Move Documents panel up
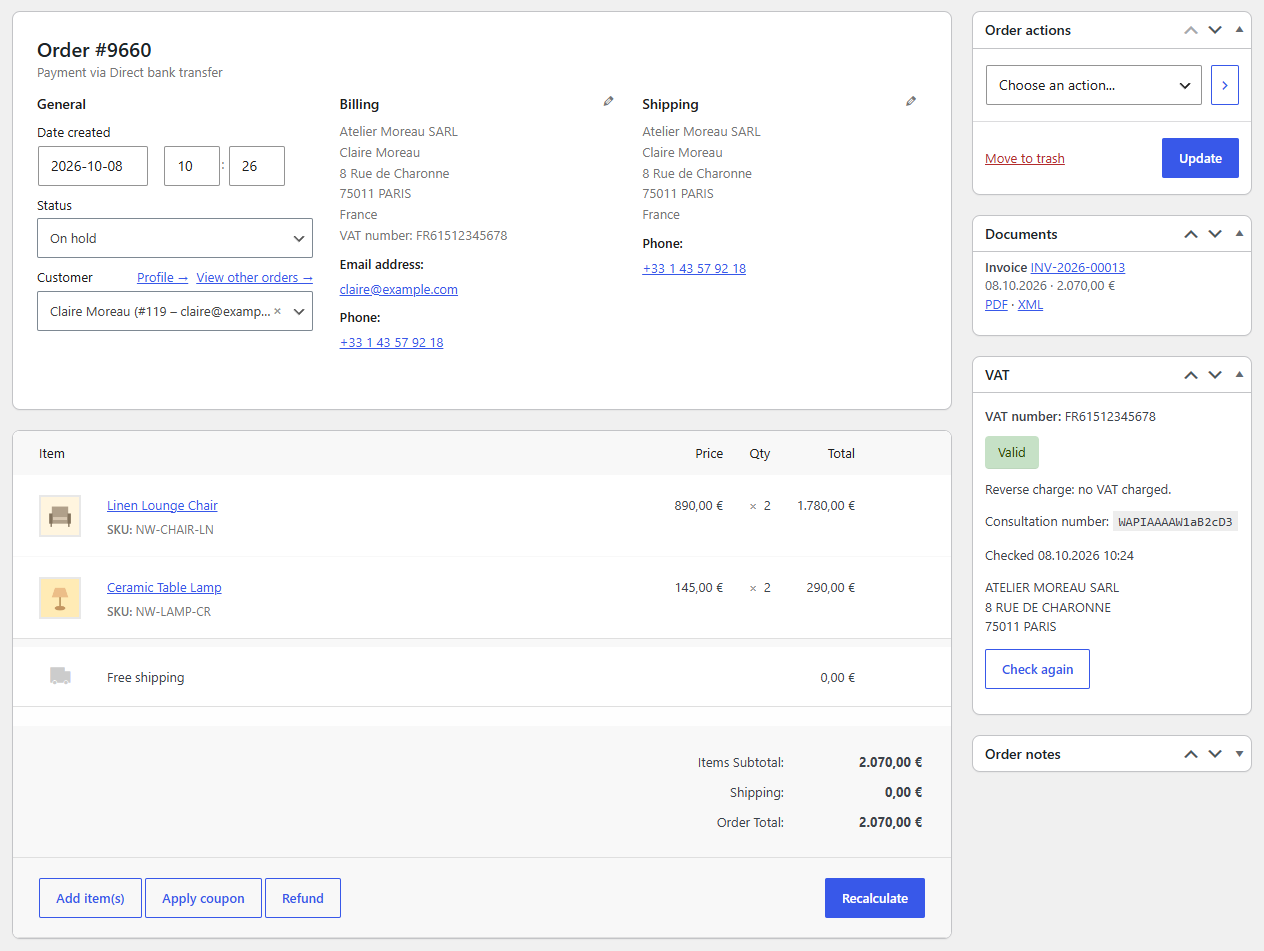 point(1190,234)
